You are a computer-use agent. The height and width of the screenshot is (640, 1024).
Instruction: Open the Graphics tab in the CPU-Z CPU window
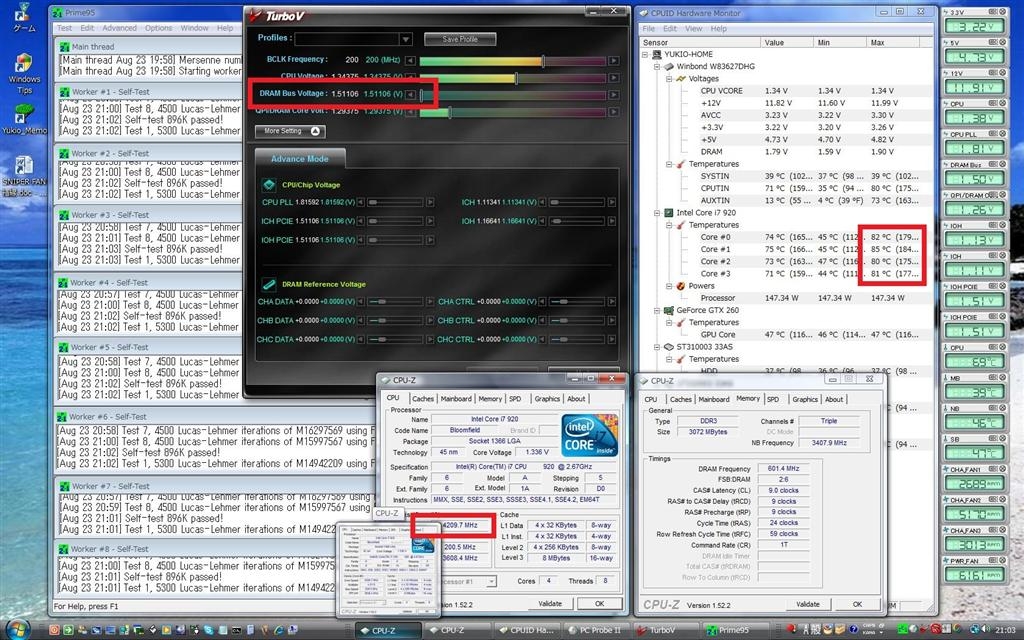(547, 398)
